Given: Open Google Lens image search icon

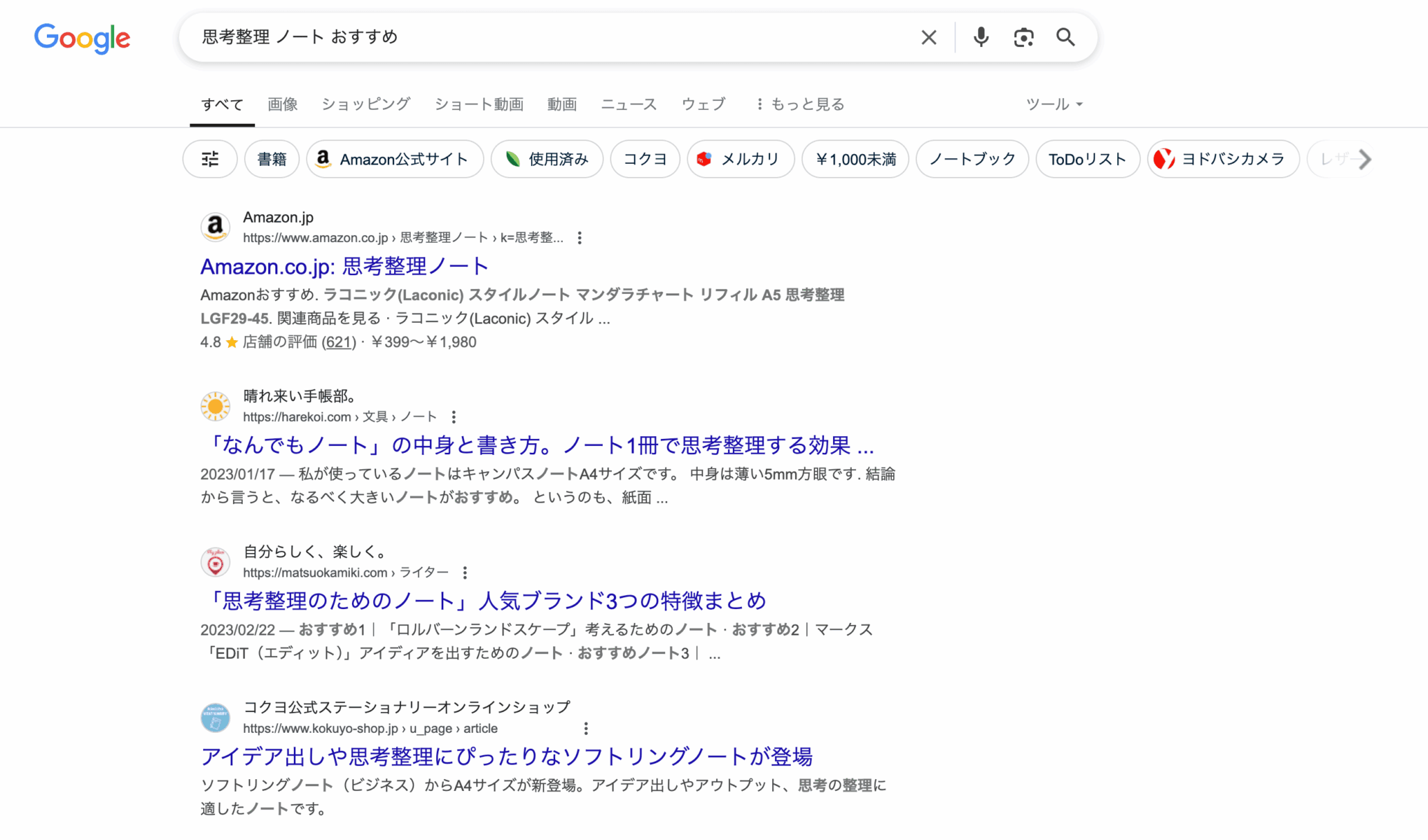Looking at the screenshot, I should 1023,37.
